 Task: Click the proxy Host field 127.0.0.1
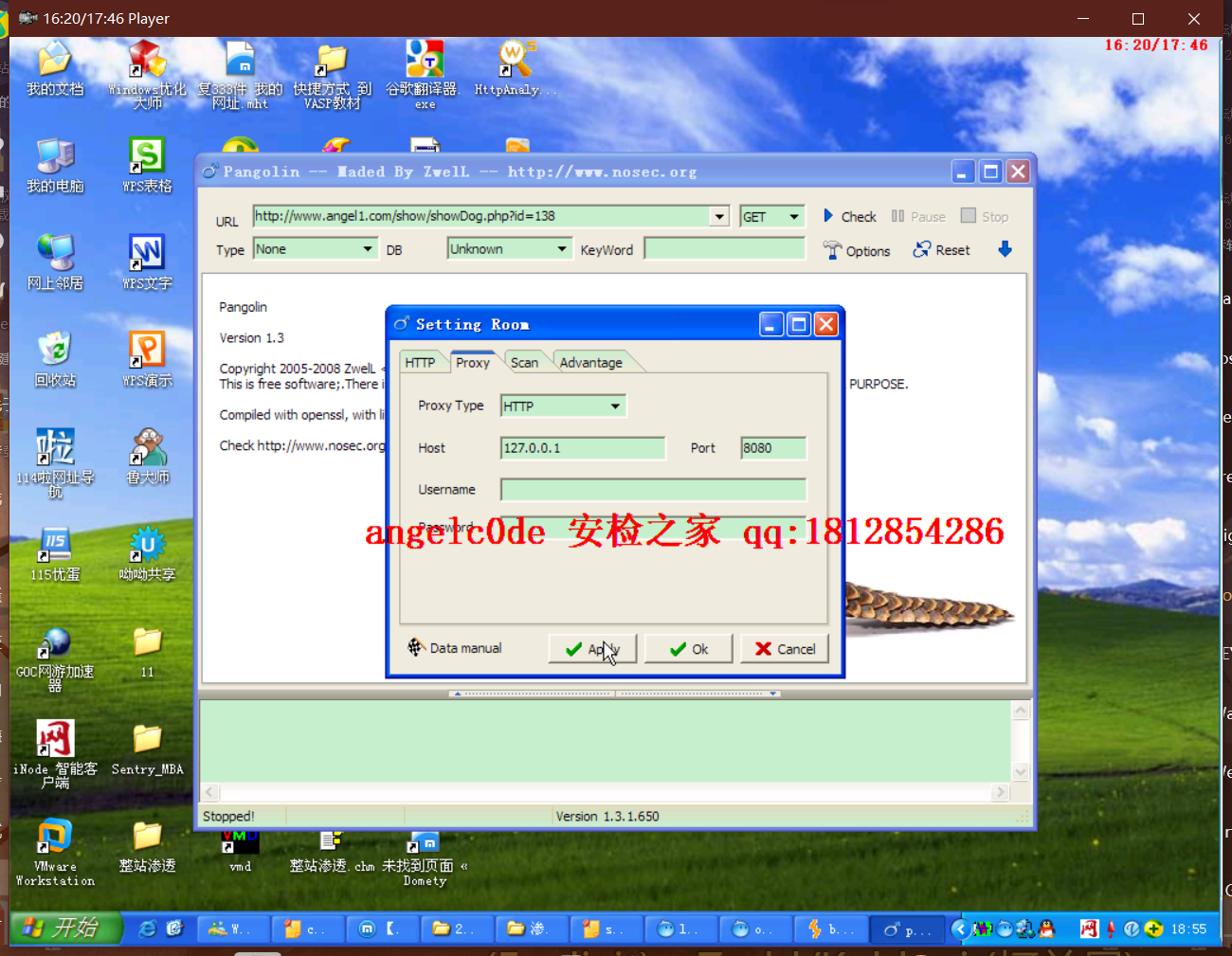583,448
